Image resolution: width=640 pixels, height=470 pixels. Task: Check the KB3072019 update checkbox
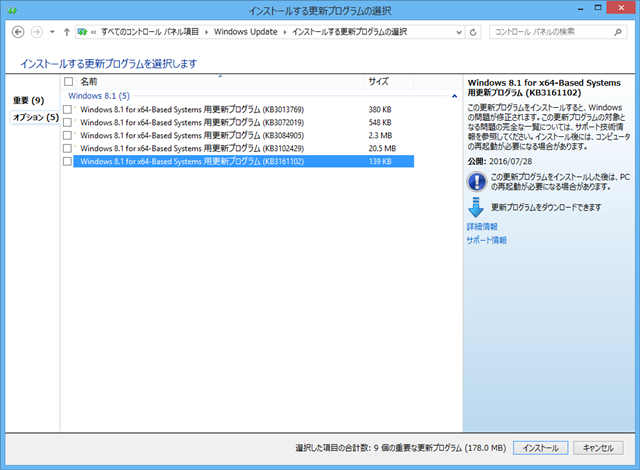coord(67,122)
